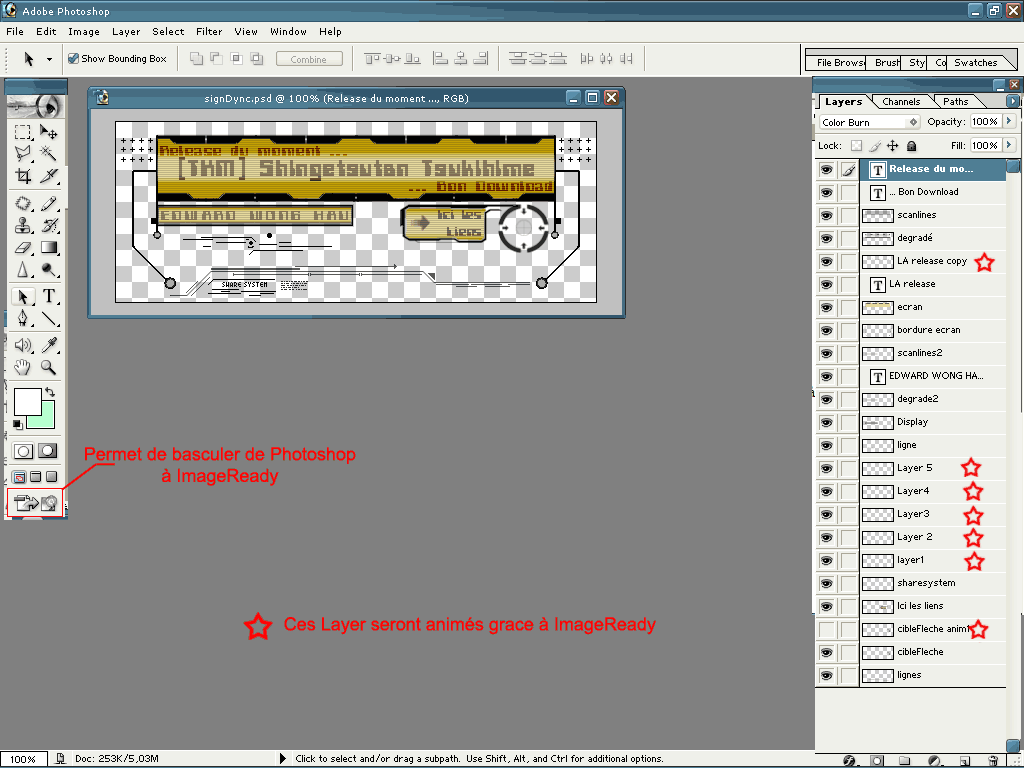Select the Pencil tool
This screenshot has width=1024, height=768.
click(48, 204)
